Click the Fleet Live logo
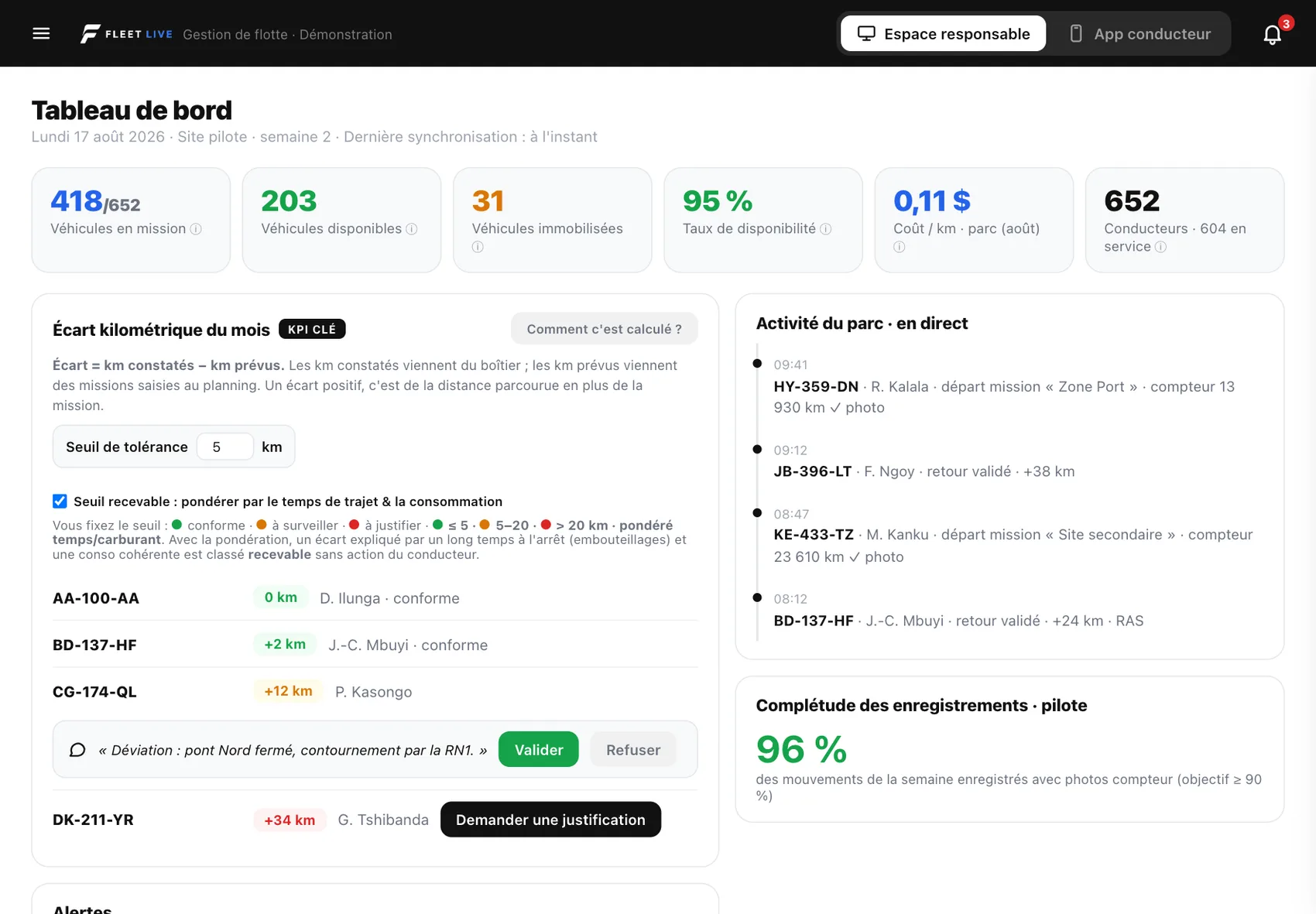The width and height of the screenshot is (1316, 914). click(126, 34)
